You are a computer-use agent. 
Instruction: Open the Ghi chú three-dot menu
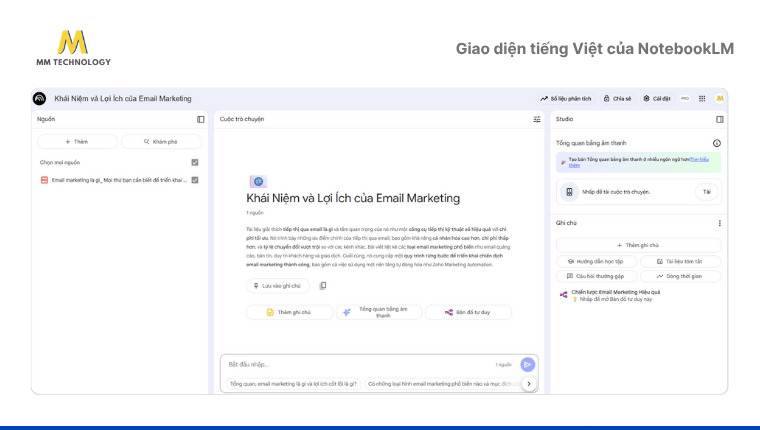pyautogui.click(x=719, y=223)
